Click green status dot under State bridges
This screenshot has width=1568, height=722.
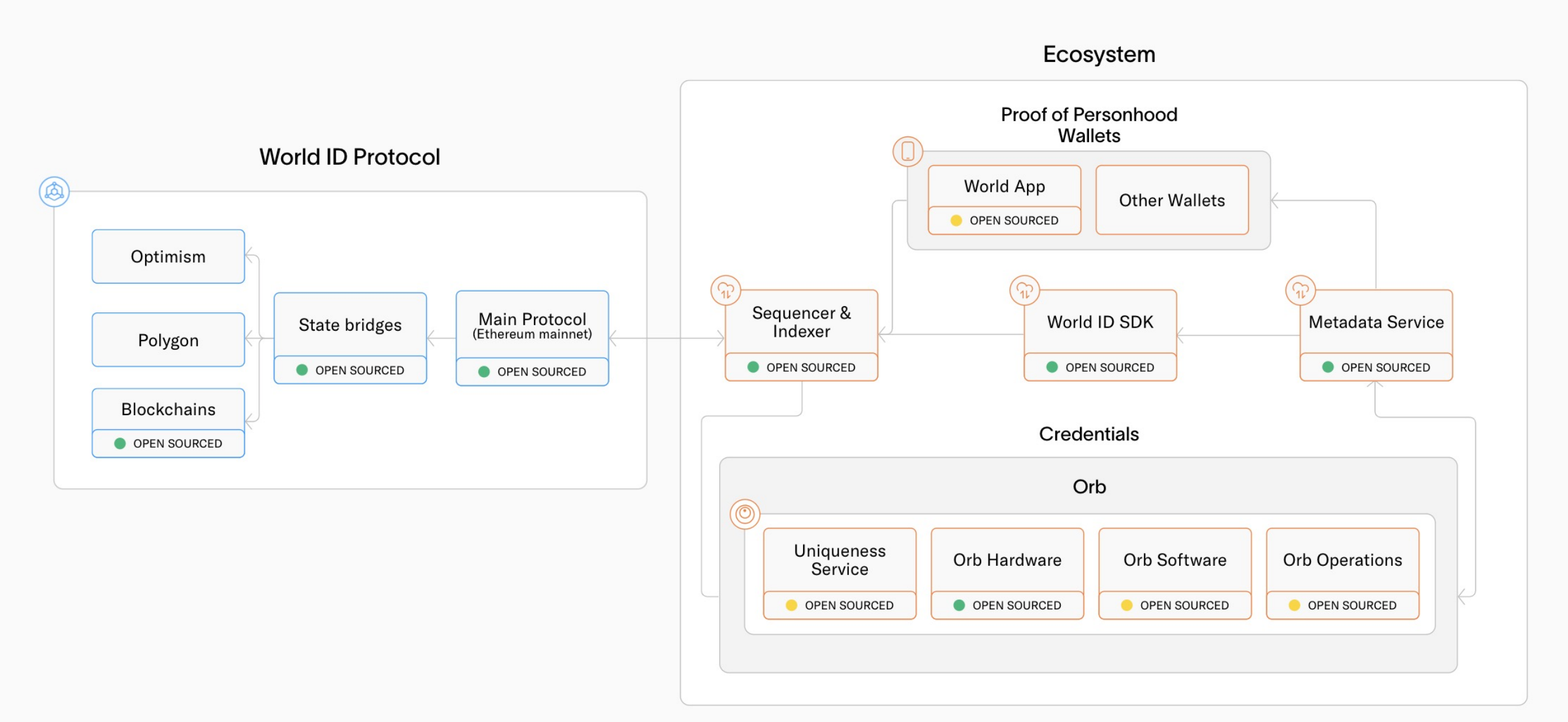(302, 370)
